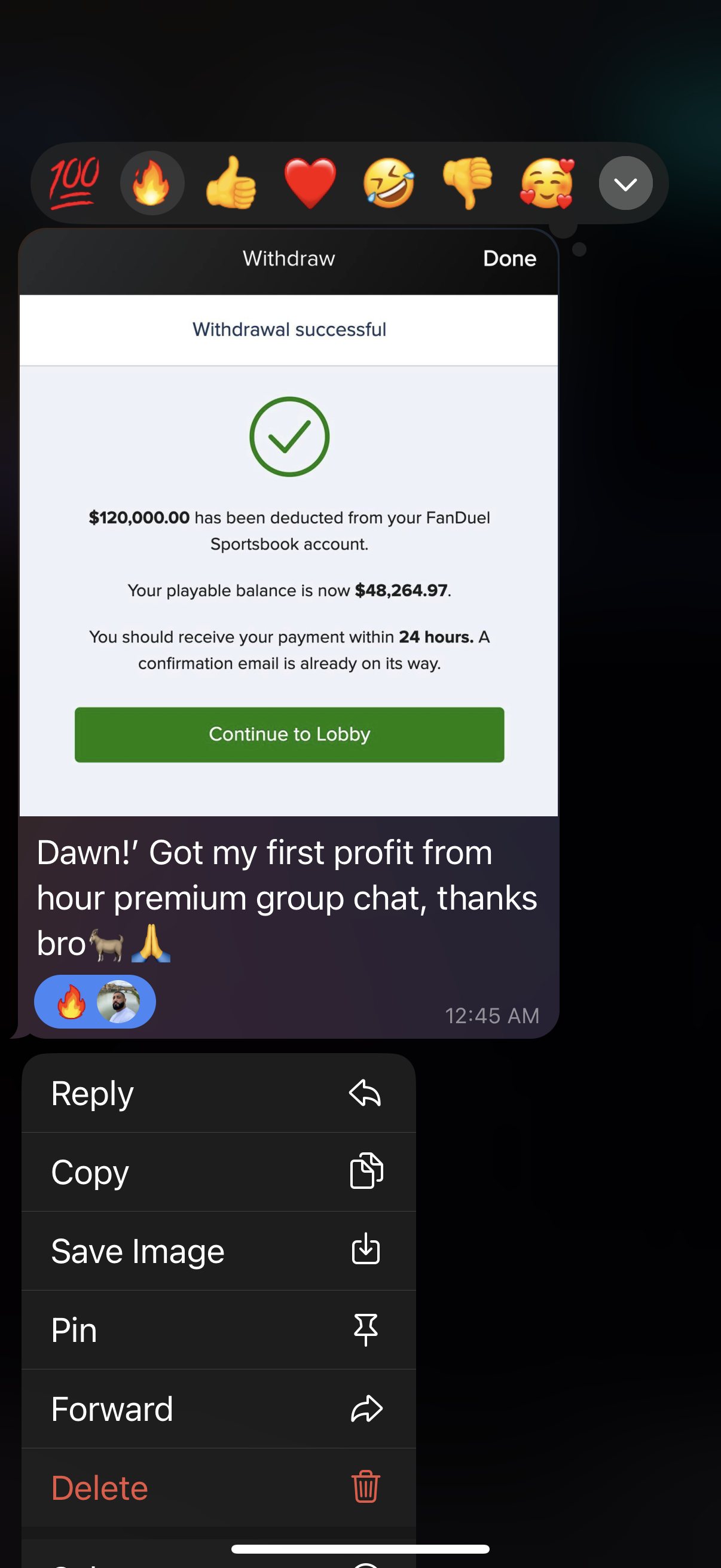Image resolution: width=721 pixels, height=1568 pixels.
Task: Expand more emoji reactions
Action: click(x=625, y=183)
